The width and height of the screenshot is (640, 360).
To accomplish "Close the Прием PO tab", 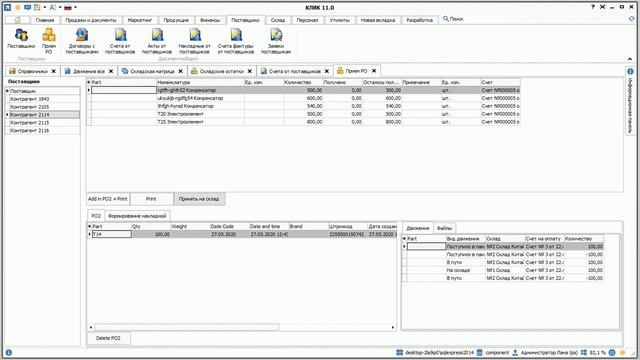I will pos(374,71).
